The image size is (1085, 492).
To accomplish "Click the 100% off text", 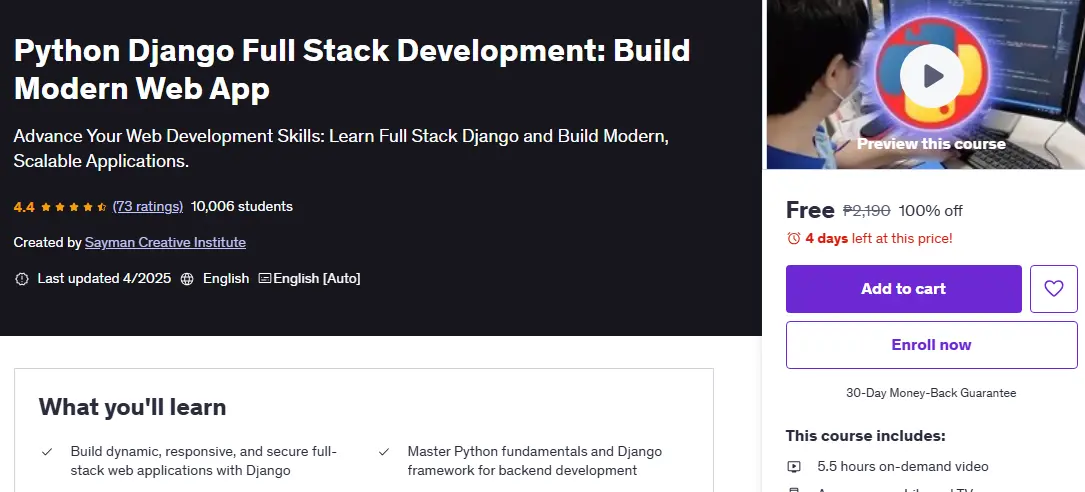I will click(930, 210).
